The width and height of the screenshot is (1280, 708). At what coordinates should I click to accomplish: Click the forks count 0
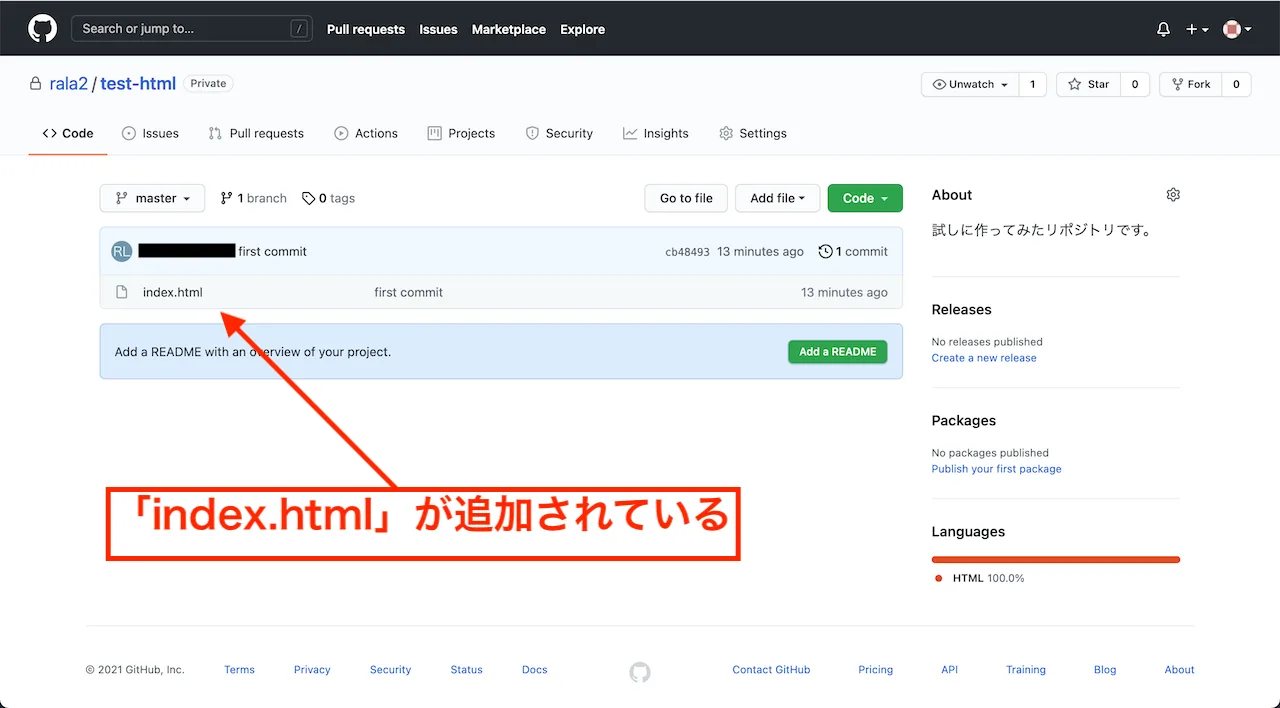1236,85
